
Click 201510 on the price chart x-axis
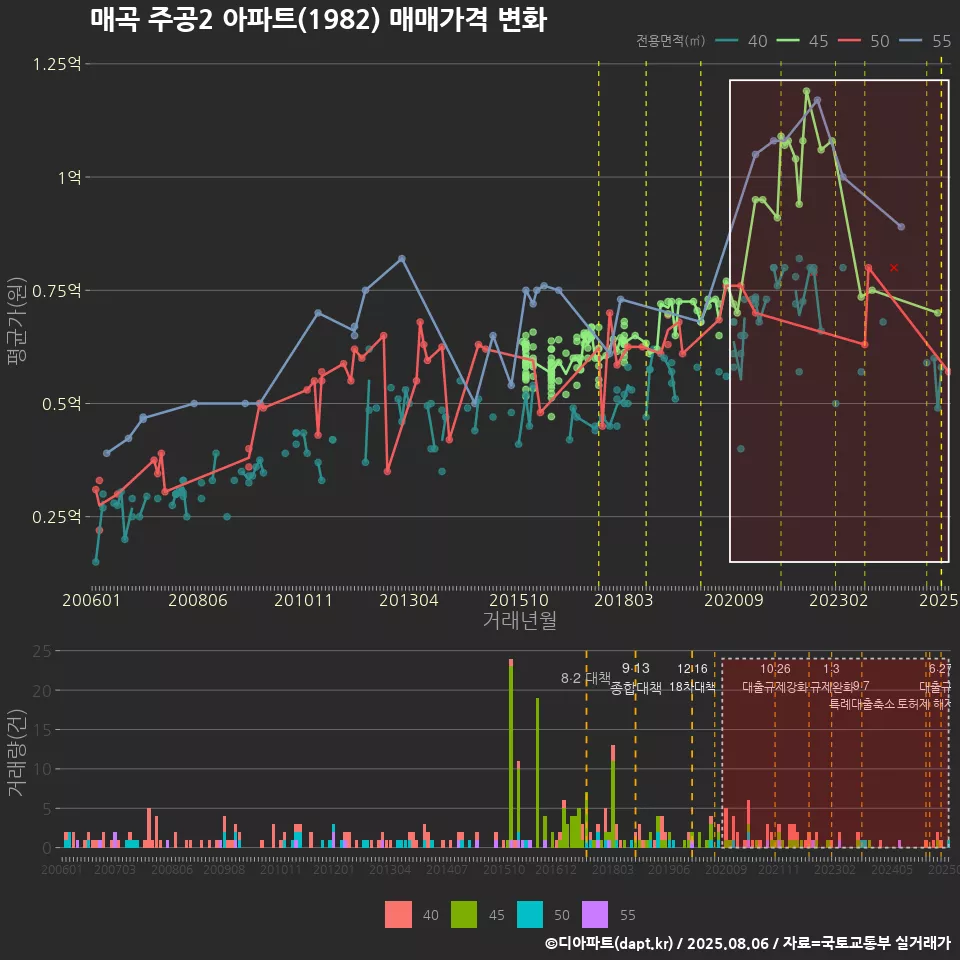(x=519, y=600)
